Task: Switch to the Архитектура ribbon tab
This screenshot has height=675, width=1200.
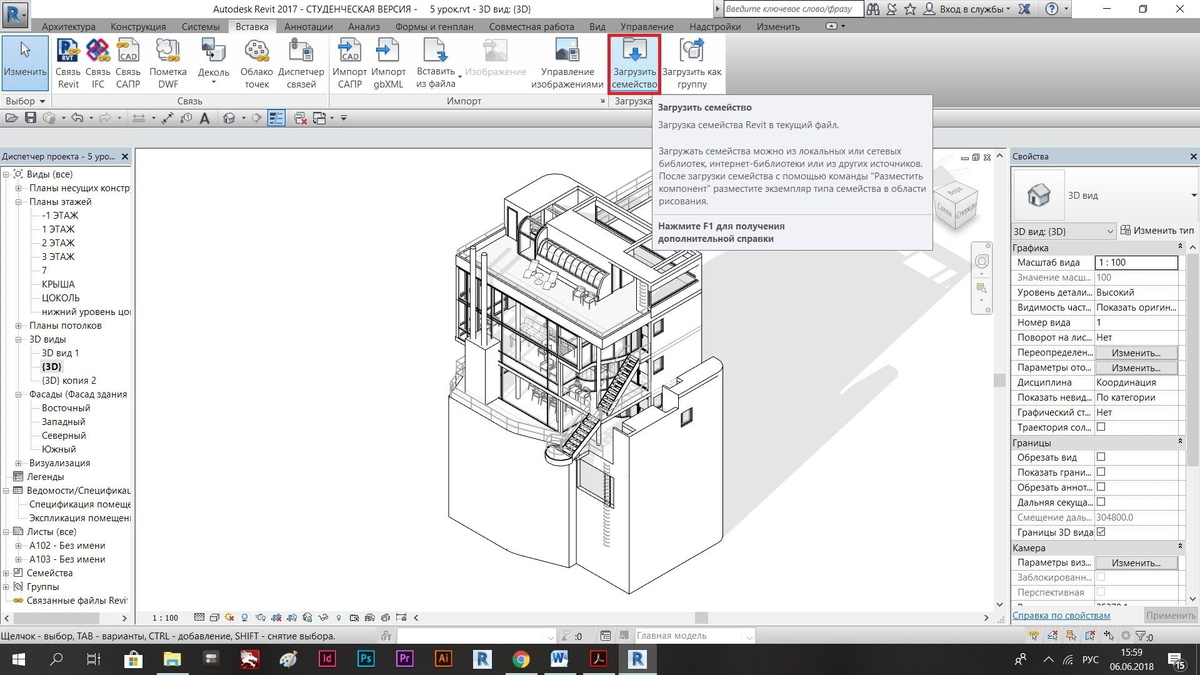Action: click(70, 26)
